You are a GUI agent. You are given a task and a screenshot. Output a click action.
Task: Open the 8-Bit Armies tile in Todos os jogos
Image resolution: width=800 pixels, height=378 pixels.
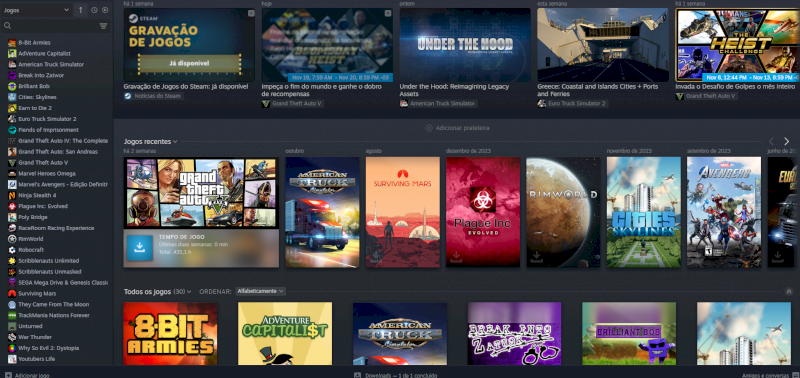[170, 334]
